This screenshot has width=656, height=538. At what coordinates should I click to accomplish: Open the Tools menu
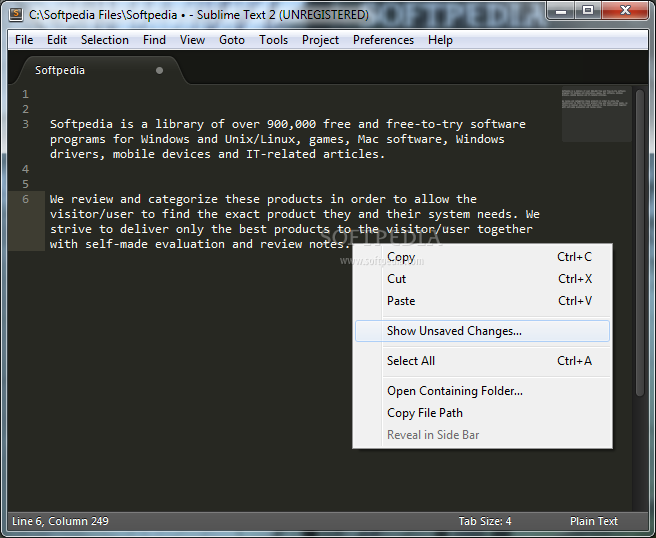click(273, 40)
